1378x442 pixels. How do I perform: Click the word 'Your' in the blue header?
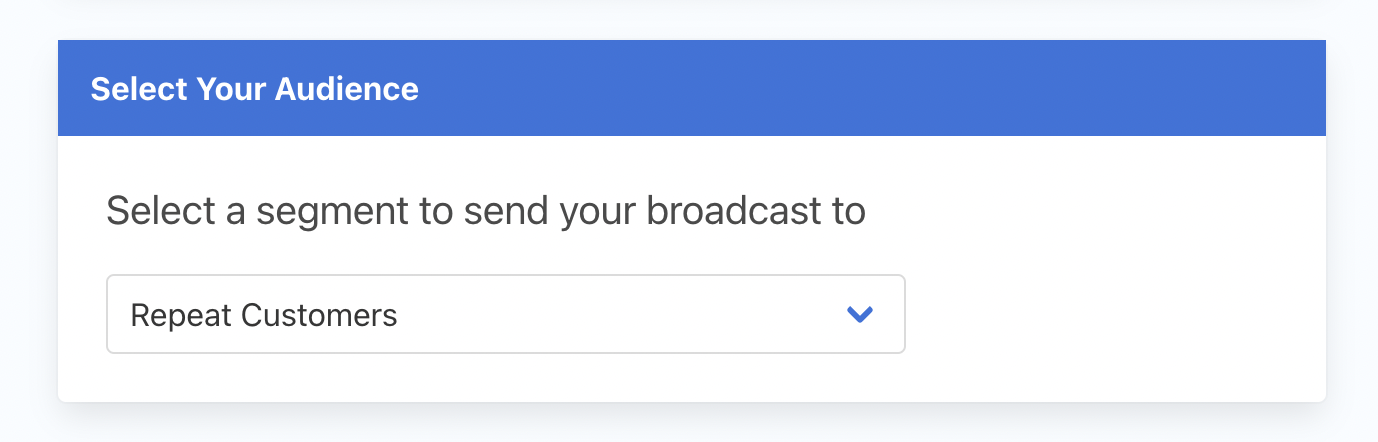tap(231, 89)
